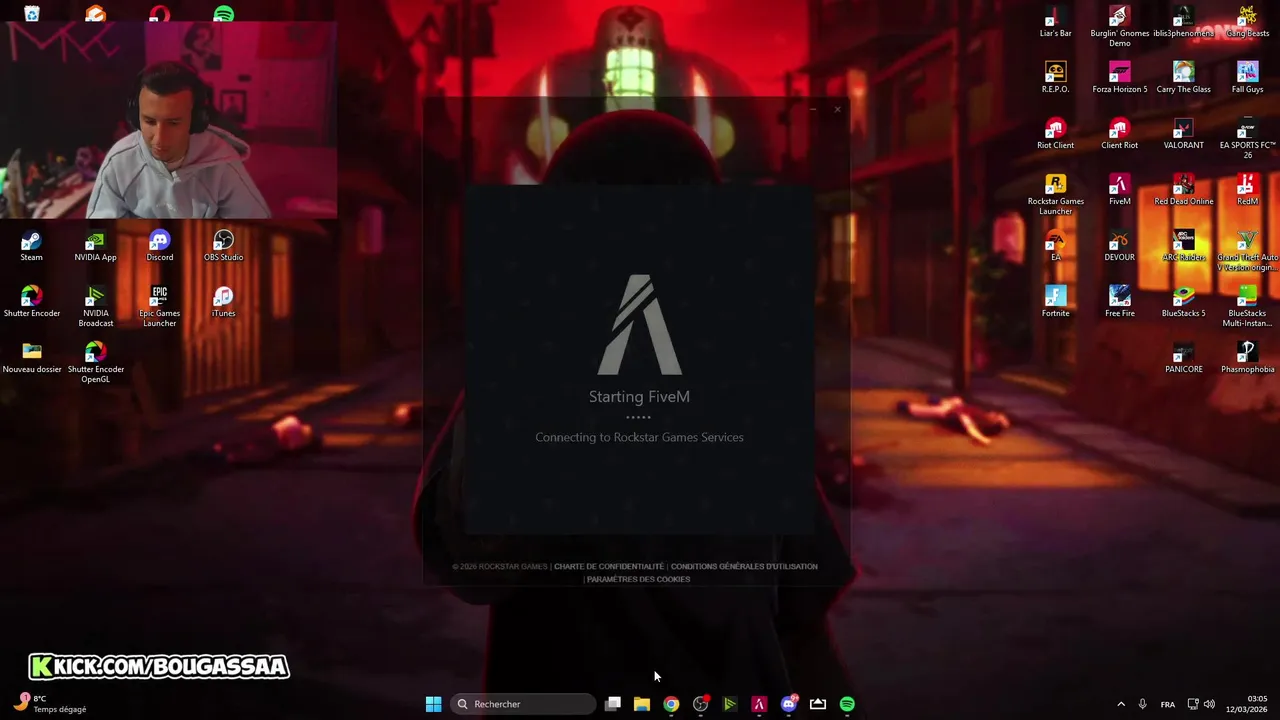Select the RedM desktop shortcut
The image size is (1280, 720).
pyautogui.click(x=1247, y=189)
